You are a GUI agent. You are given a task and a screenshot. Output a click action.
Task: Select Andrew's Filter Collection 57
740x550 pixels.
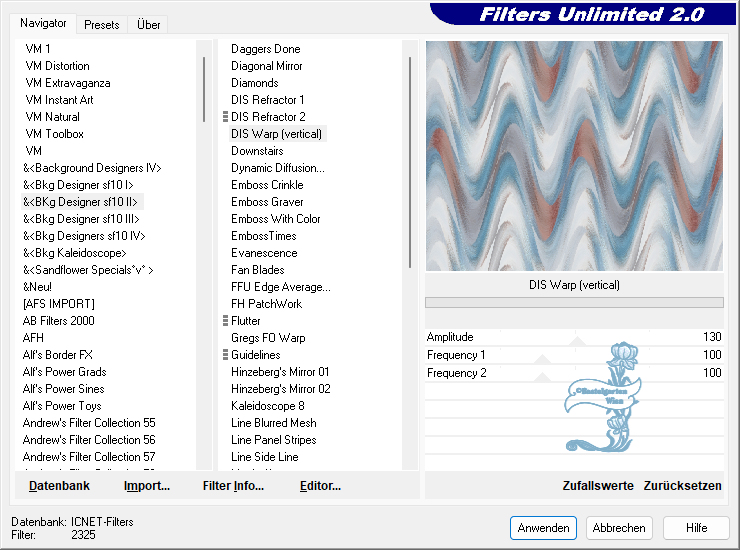coord(89,457)
